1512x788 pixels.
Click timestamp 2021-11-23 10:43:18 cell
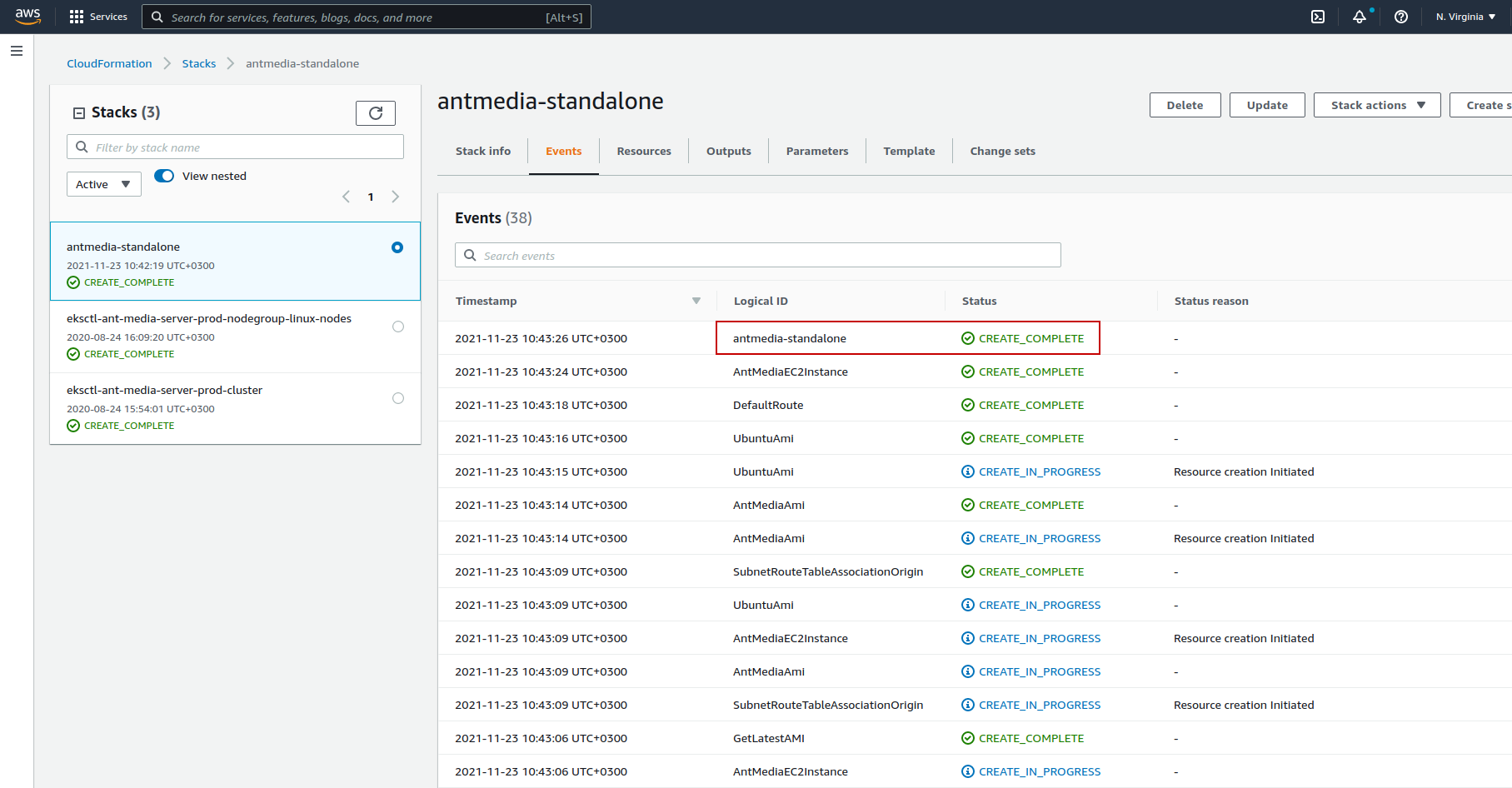541,405
